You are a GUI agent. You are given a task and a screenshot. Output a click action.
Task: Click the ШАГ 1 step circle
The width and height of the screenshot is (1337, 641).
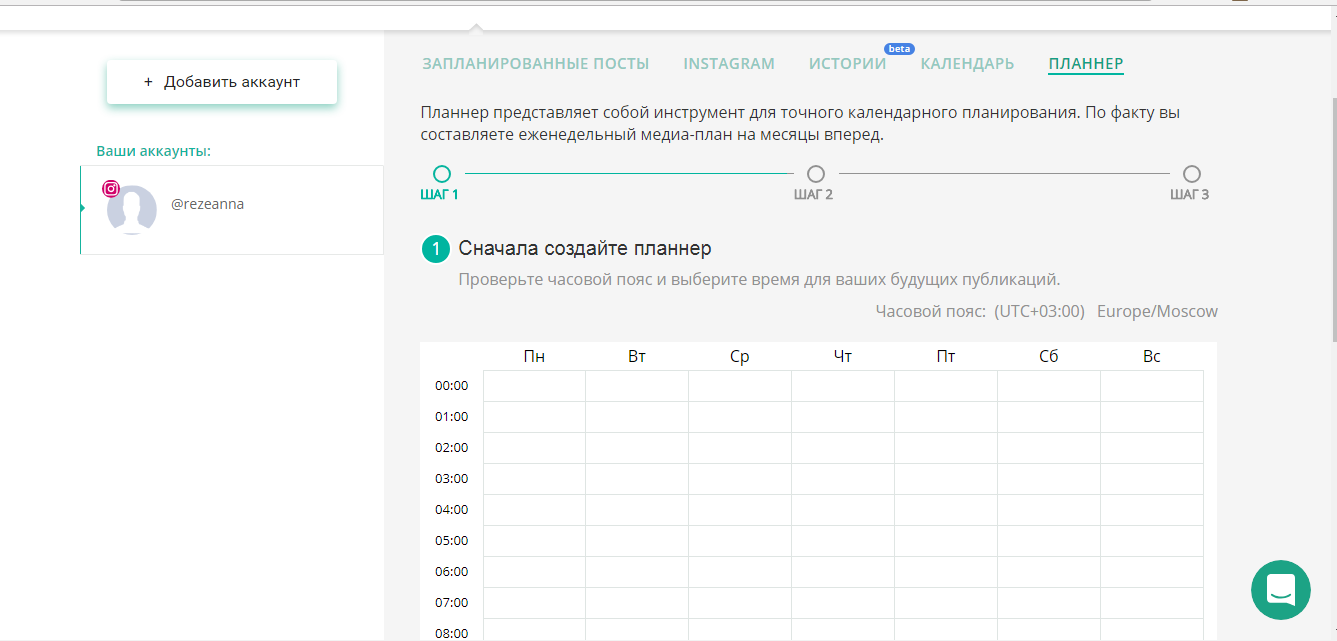pos(442,173)
